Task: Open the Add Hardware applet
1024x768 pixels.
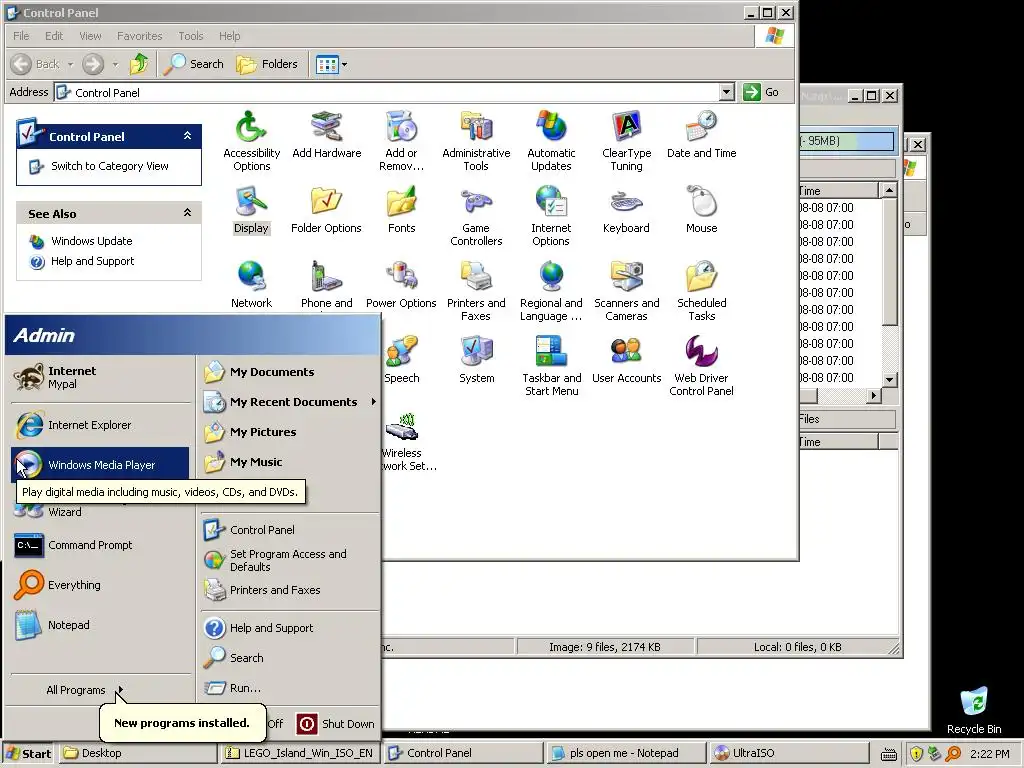Action: pyautogui.click(x=327, y=135)
